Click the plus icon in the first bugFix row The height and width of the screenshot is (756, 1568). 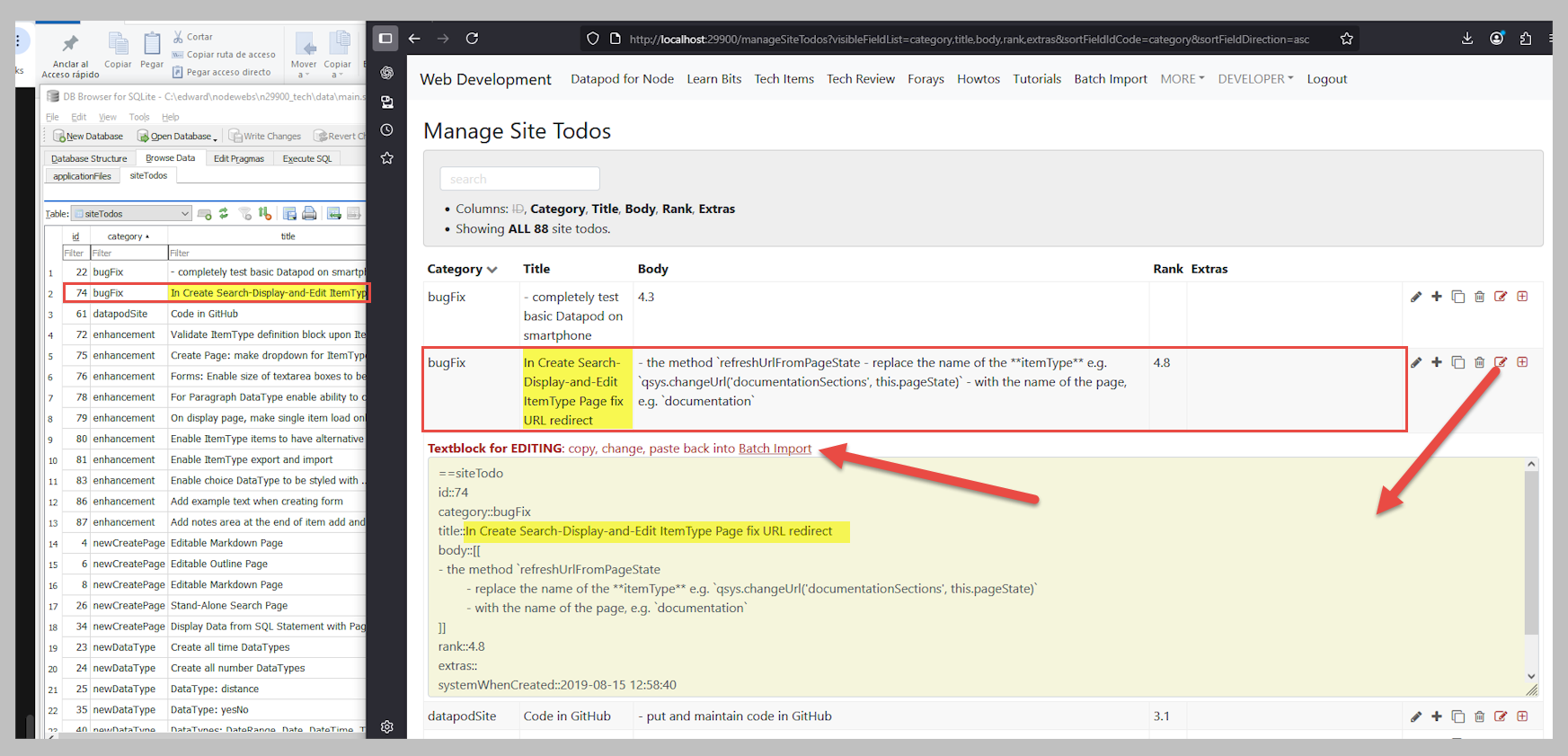coord(1436,297)
